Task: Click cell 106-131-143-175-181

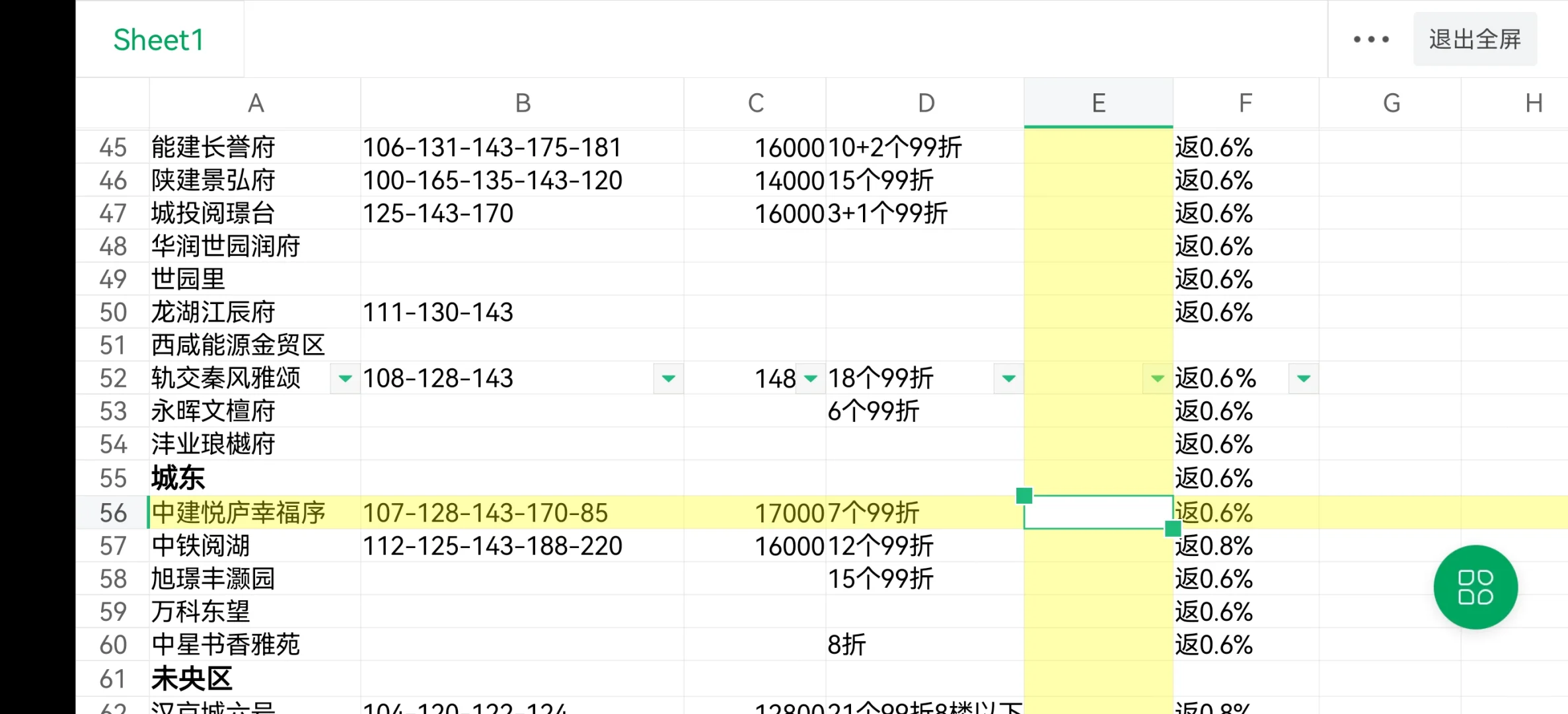Action: (522, 147)
